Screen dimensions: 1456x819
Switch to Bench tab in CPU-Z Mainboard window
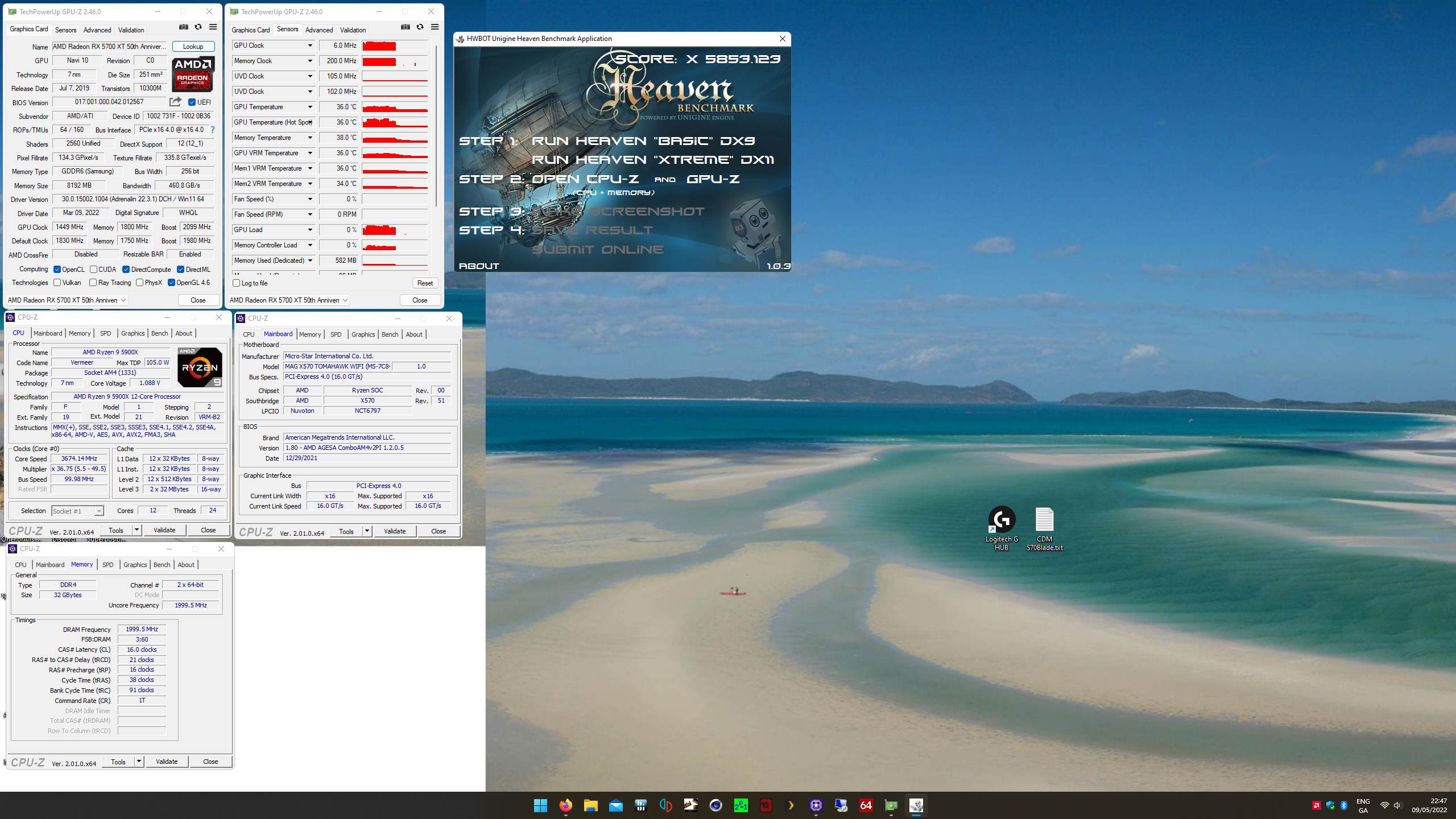390,334
